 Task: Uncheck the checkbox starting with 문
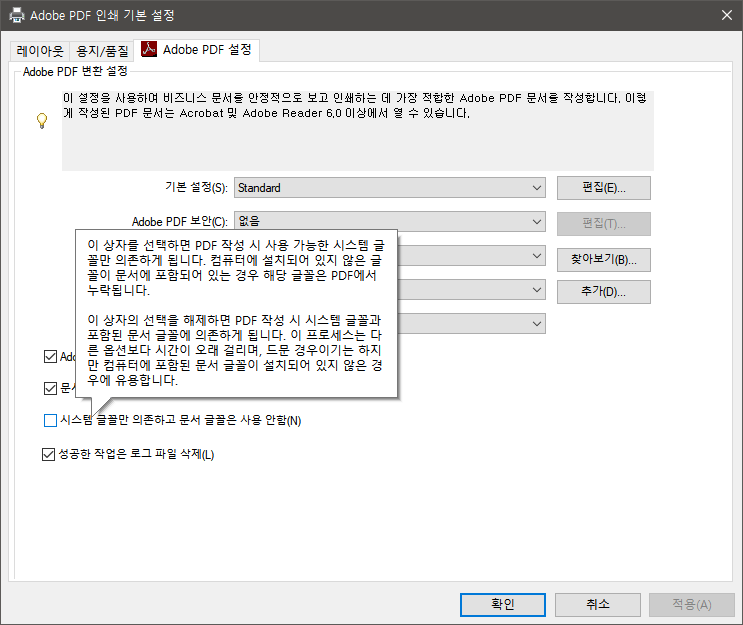pos(50,389)
